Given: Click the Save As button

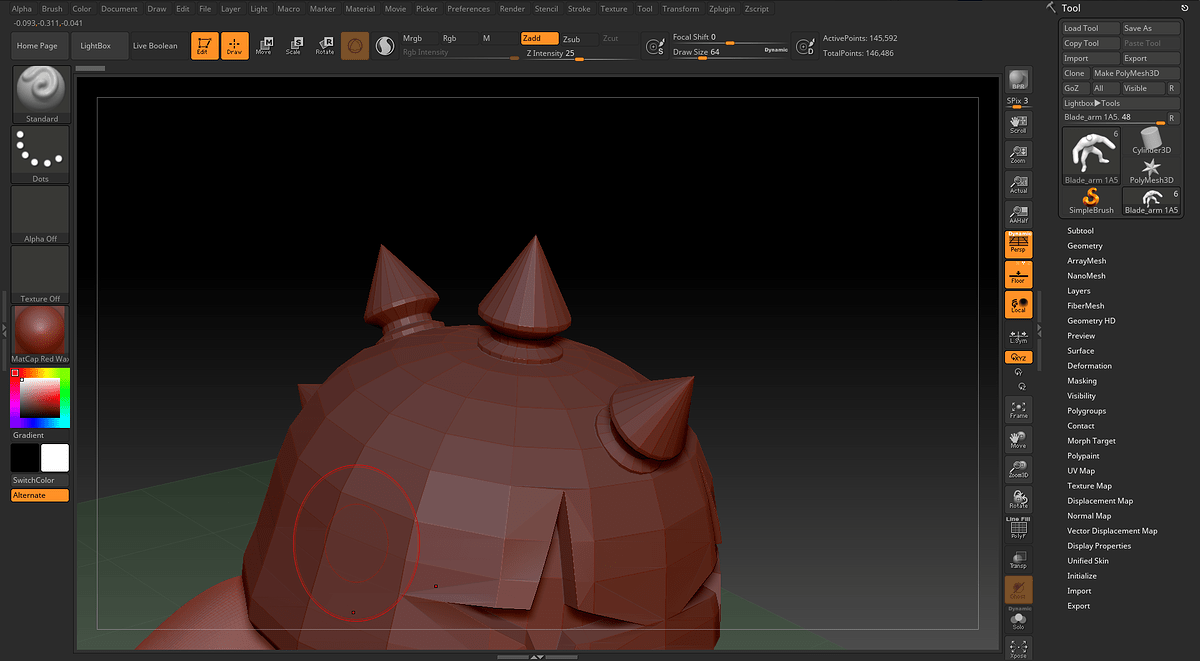Looking at the screenshot, I should click(x=1150, y=29).
